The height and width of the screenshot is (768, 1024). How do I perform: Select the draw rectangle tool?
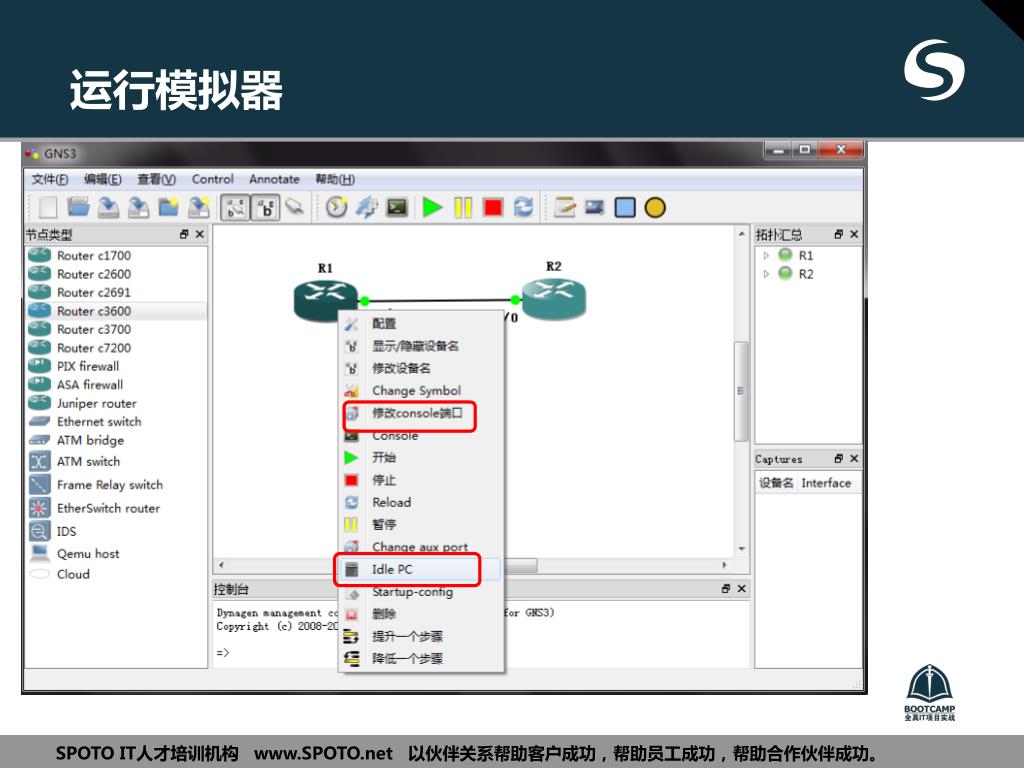pyautogui.click(x=625, y=208)
